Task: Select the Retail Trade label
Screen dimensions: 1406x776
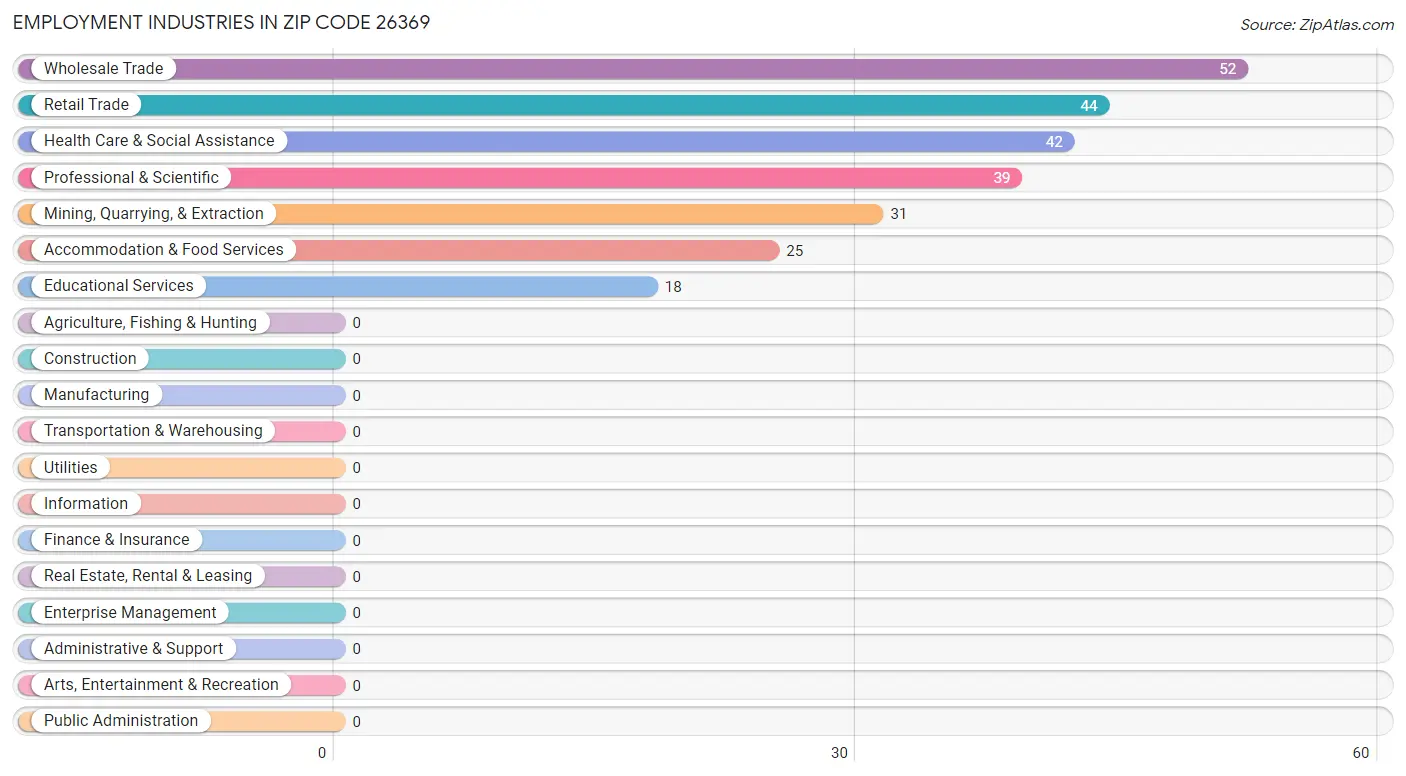Action: 86,105
